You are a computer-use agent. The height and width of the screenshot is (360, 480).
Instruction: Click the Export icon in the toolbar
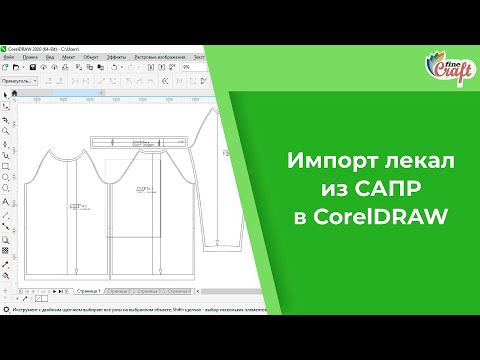tap(162, 67)
